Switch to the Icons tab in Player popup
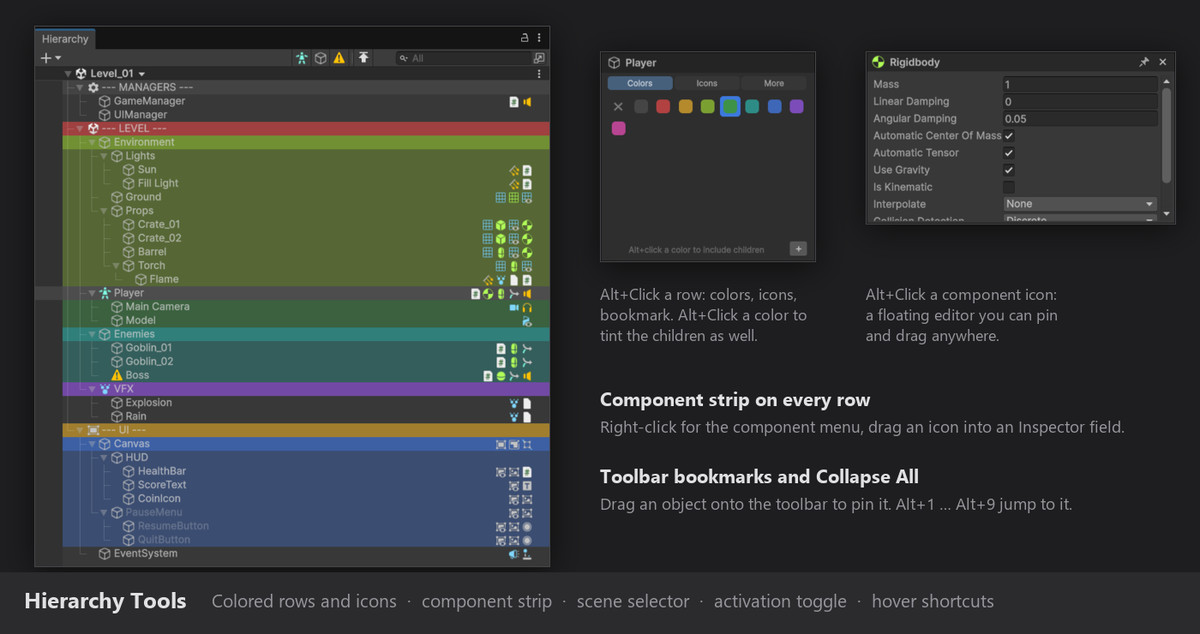1200x634 pixels. pos(707,83)
